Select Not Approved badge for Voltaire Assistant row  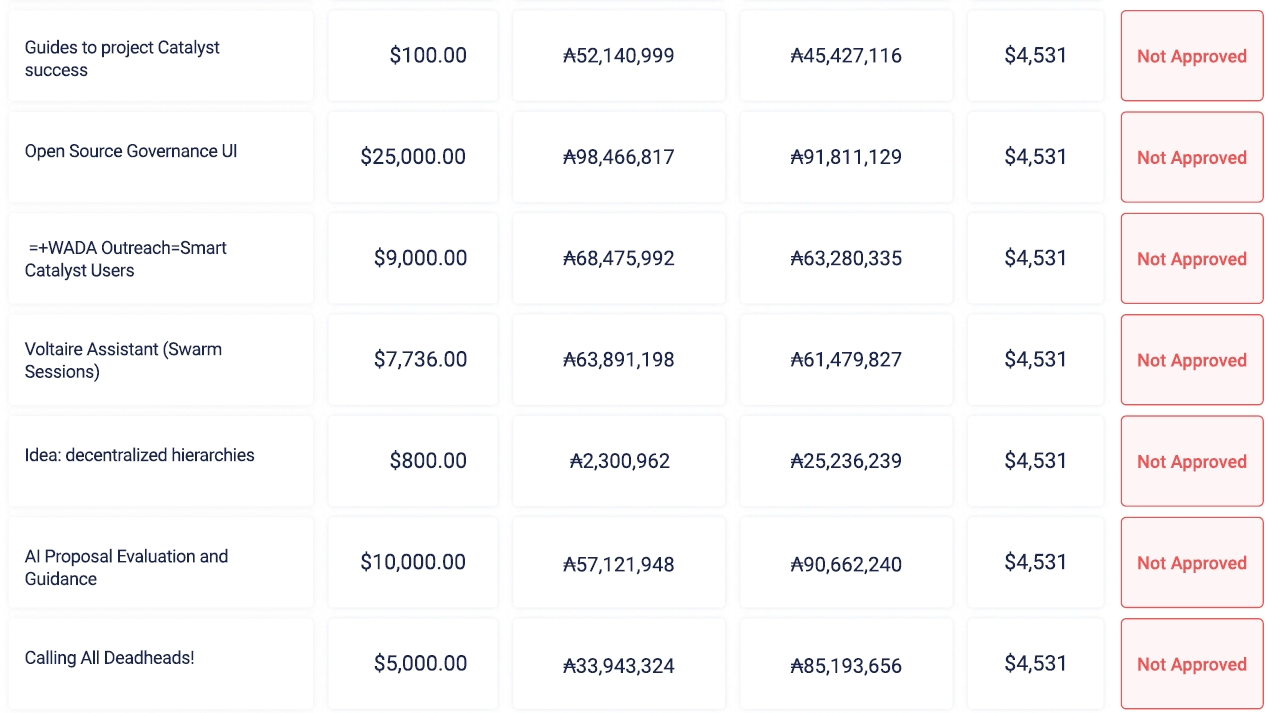coord(1191,361)
